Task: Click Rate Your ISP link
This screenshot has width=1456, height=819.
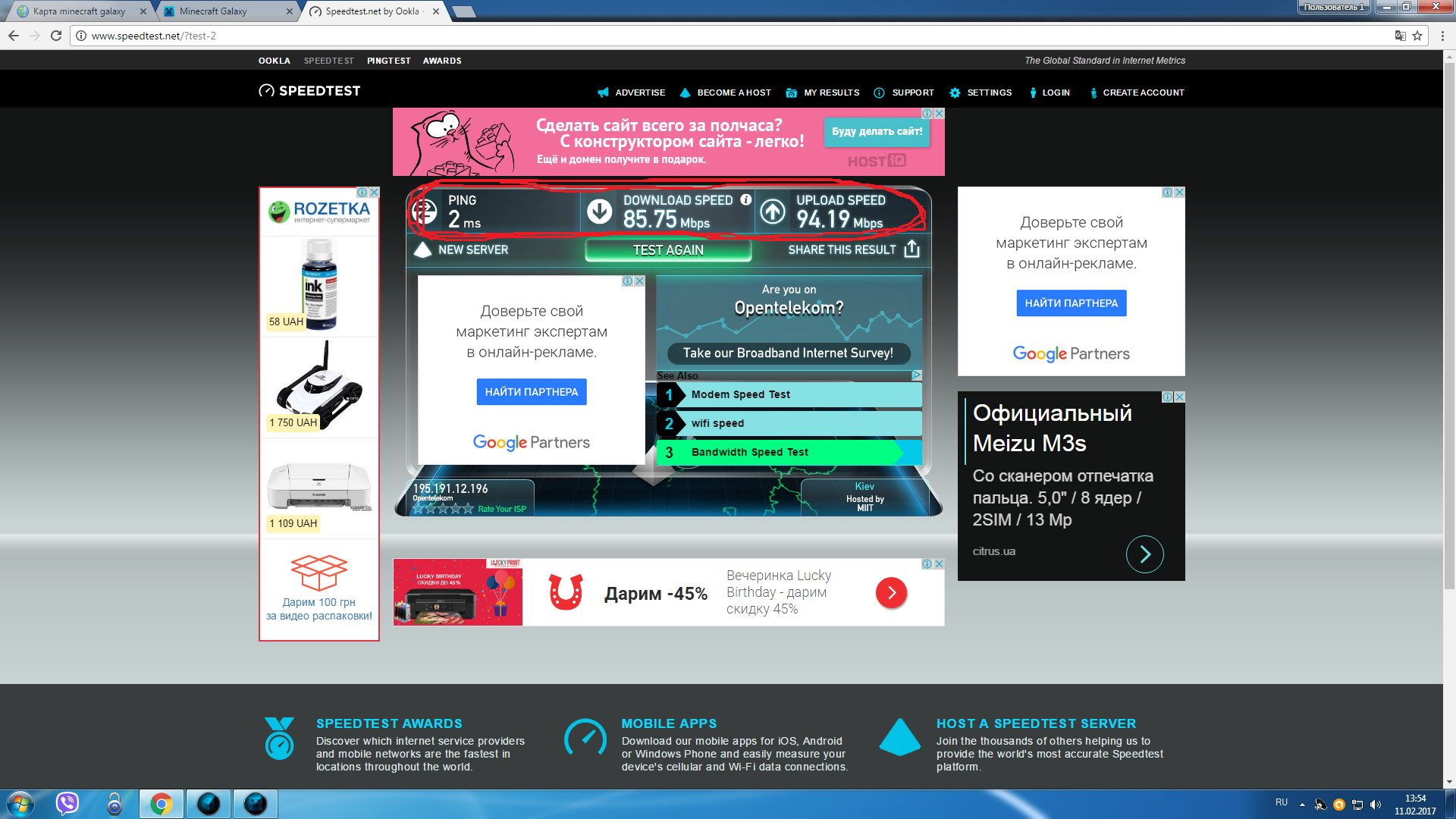Action: (x=502, y=509)
